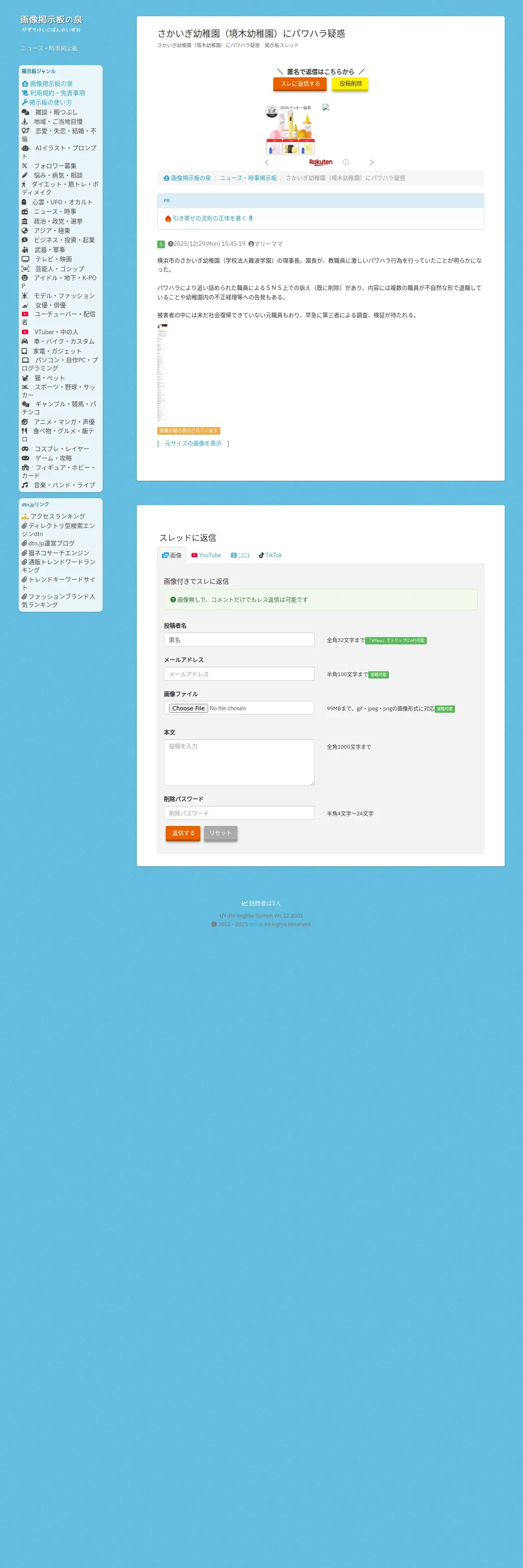
Task: Open 引き寄せの法則の正体を暴く PR link
Action: click(209, 219)
